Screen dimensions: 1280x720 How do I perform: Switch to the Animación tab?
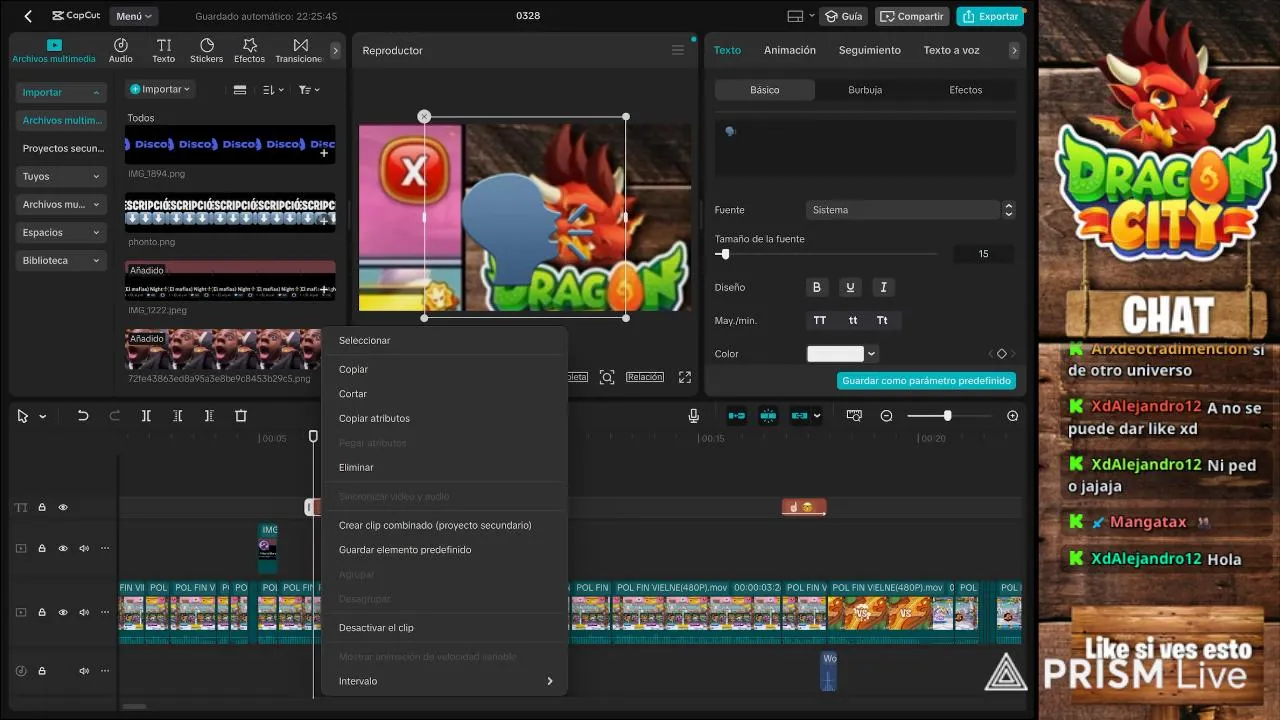point(790,50)
